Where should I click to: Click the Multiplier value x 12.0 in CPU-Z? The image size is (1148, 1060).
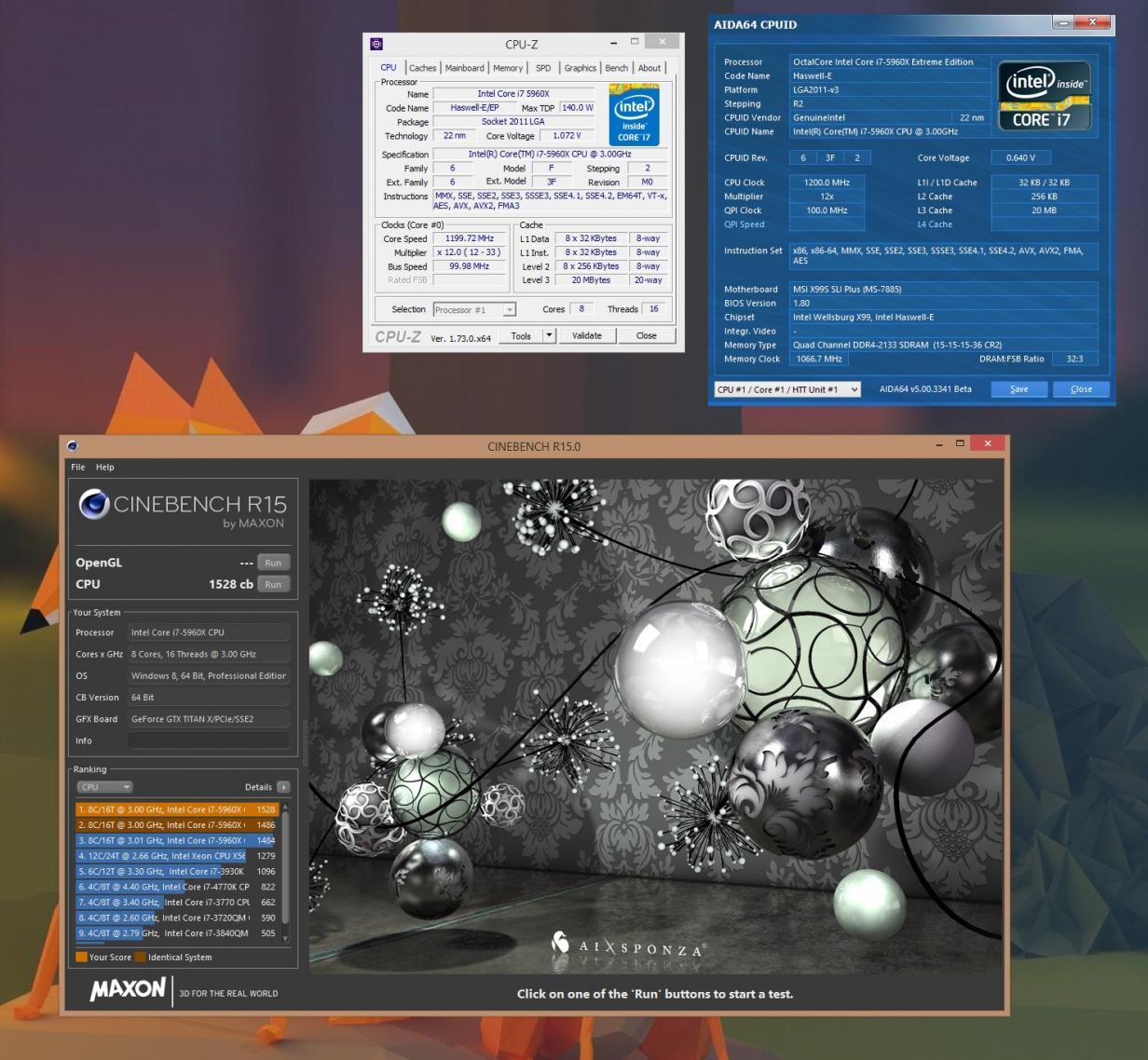click(x=469, y=252)
